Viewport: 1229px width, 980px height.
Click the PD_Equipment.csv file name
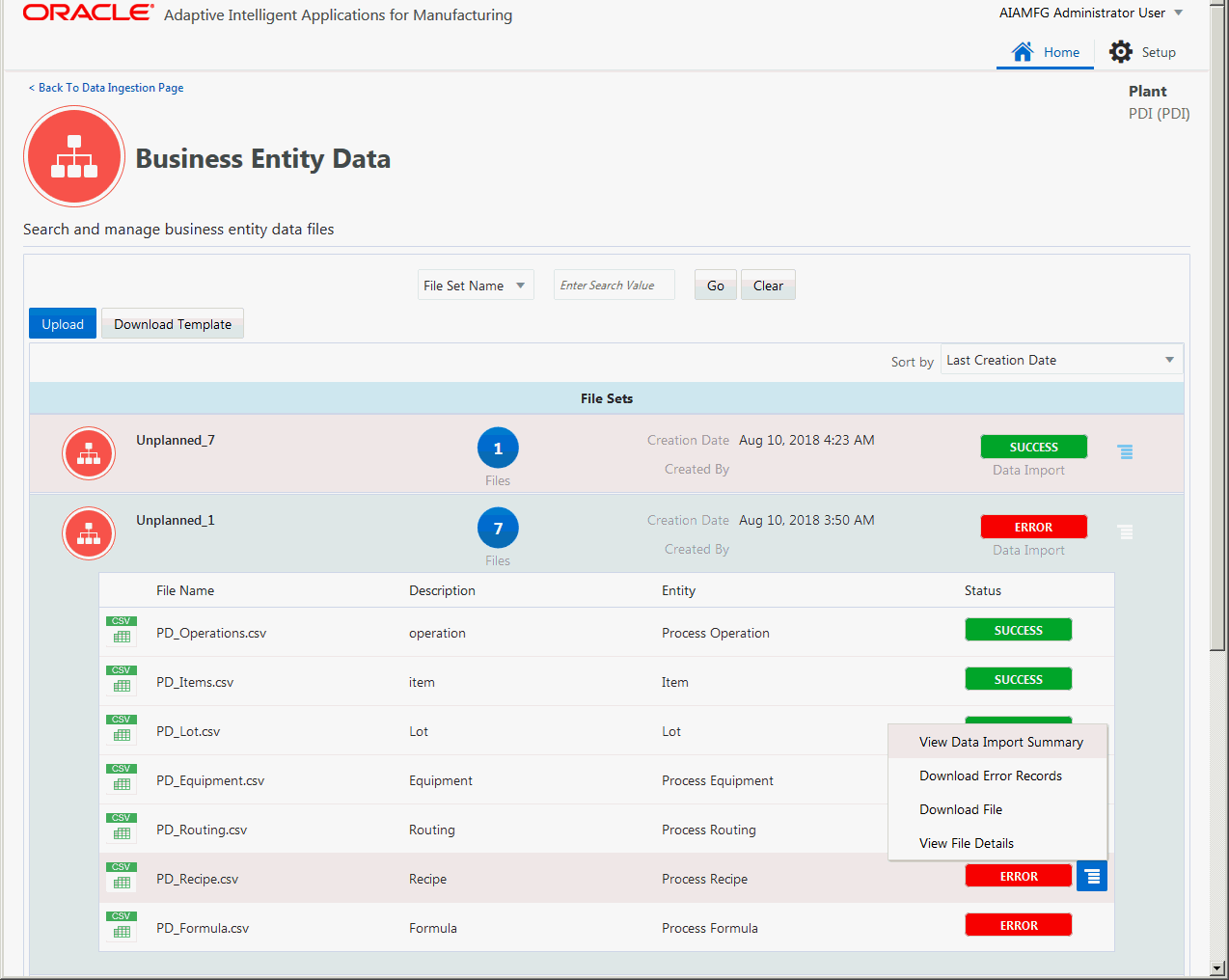coord(210,781)
